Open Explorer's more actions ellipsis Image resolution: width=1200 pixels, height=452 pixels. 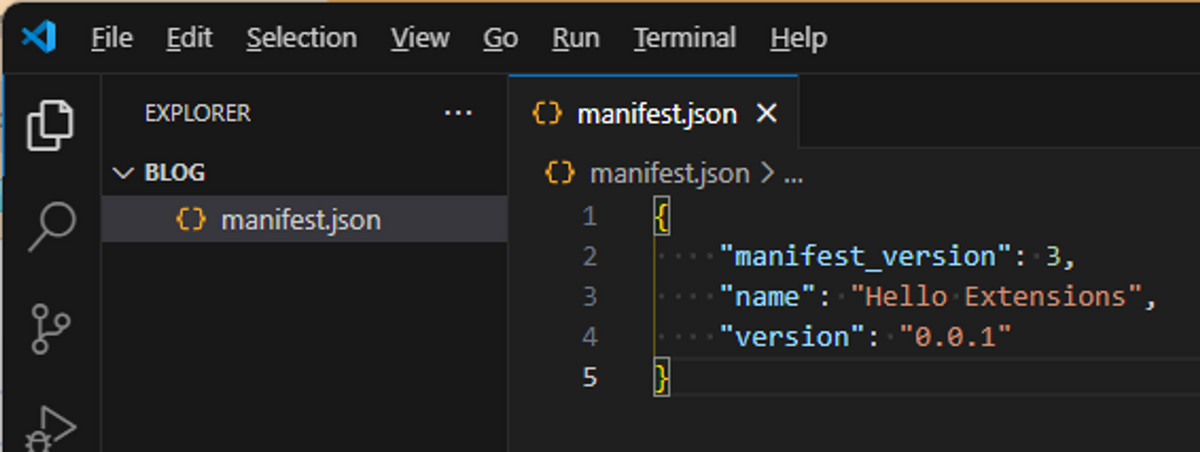click(457, 114)
